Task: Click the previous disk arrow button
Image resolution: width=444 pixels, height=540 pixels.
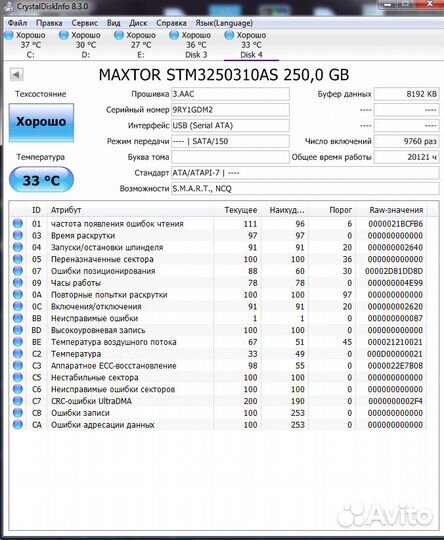Action: 16,74
